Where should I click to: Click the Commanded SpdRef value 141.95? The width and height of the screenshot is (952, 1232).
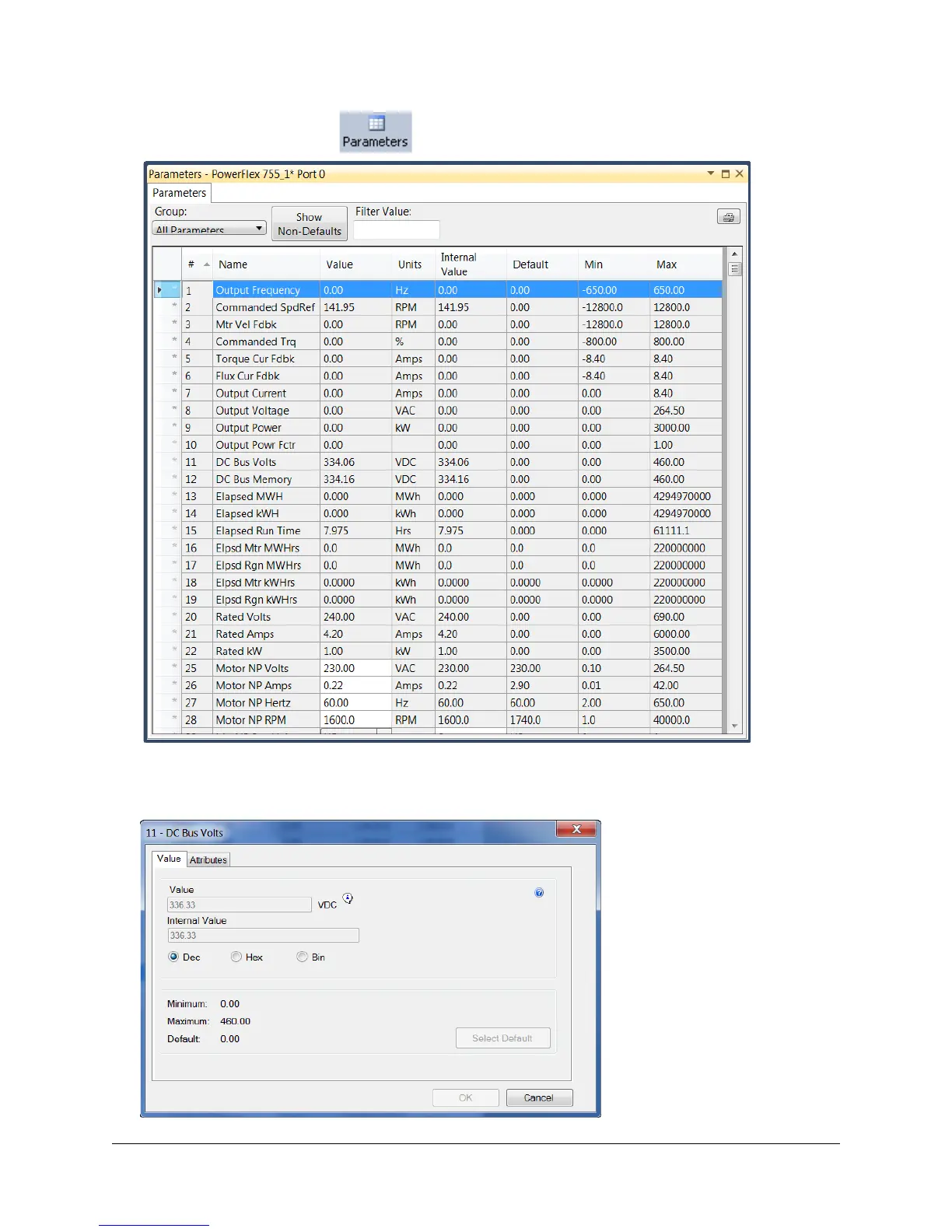click(356, 307)
